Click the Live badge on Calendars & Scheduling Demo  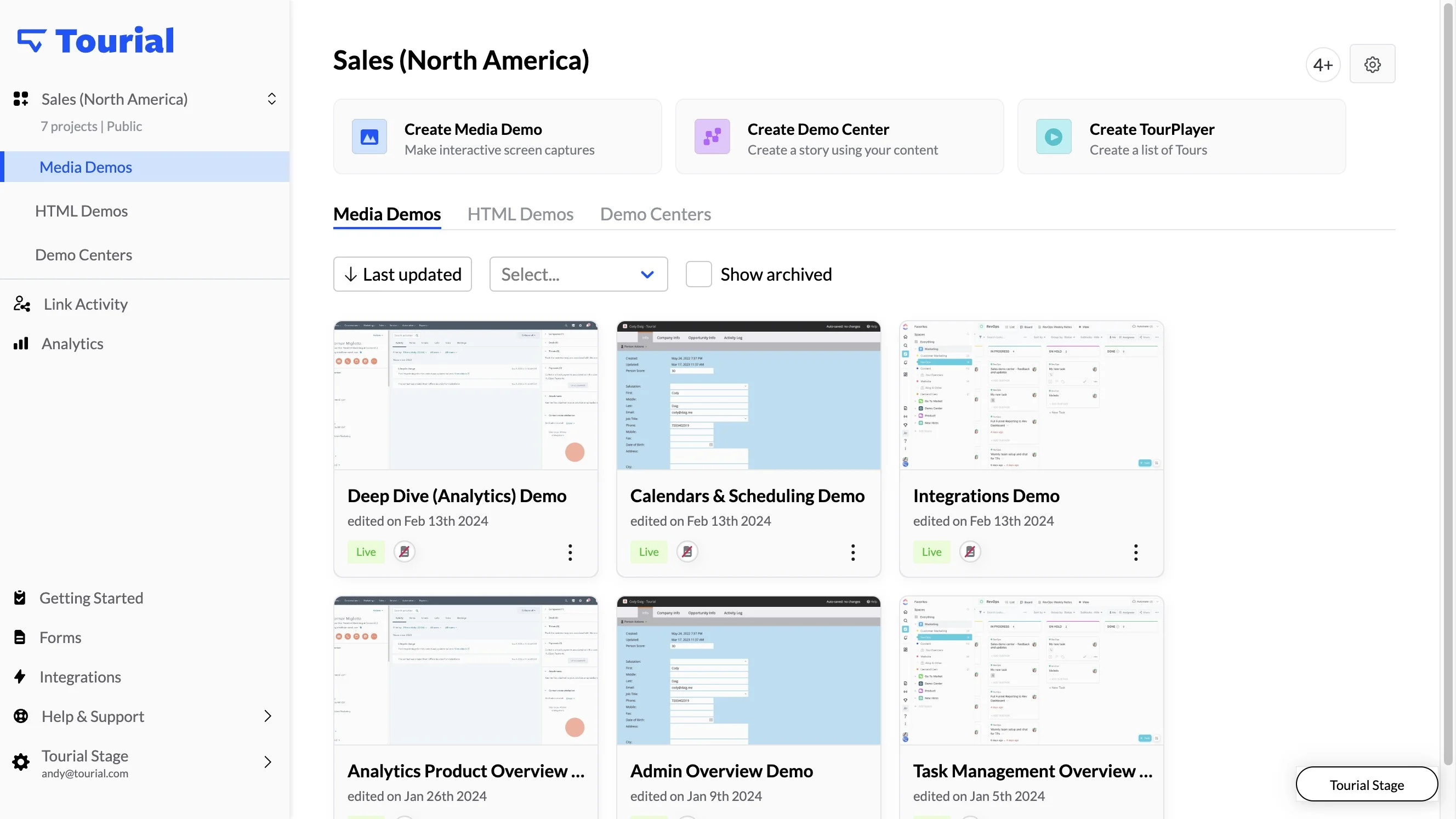(649, 551)
